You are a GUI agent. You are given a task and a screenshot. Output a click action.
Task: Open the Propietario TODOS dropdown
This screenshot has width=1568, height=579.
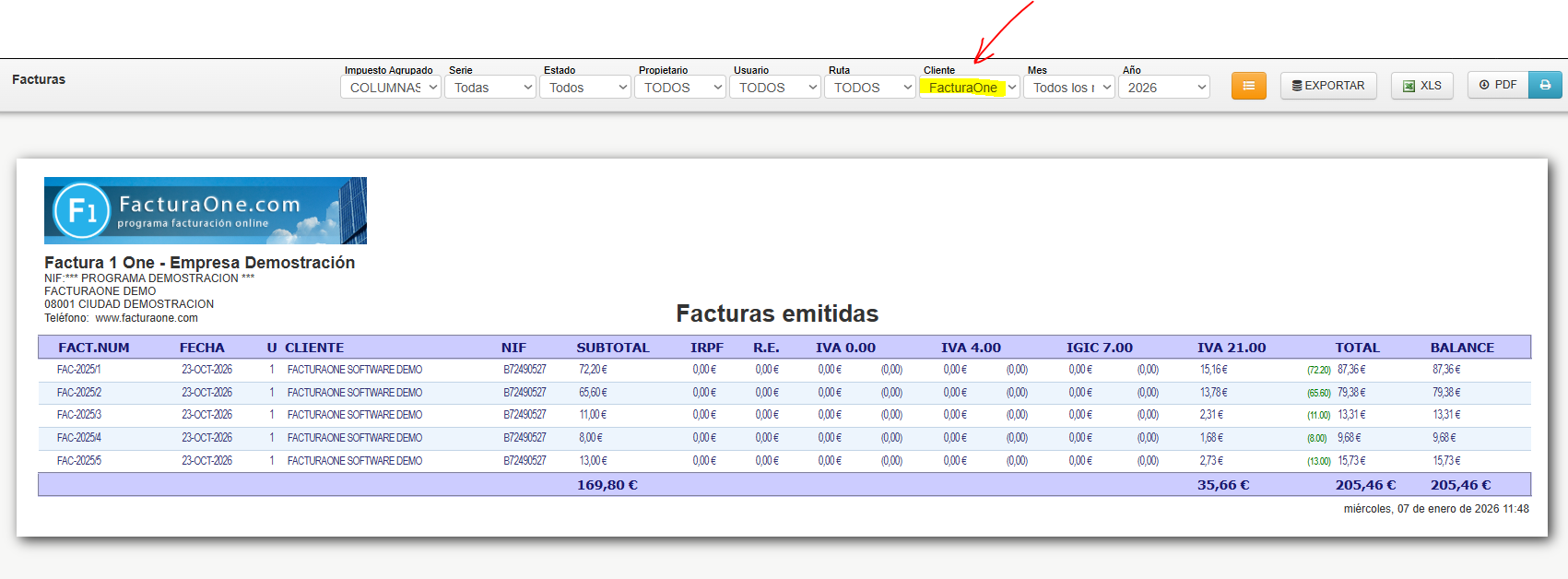click(x=680, y=87)
